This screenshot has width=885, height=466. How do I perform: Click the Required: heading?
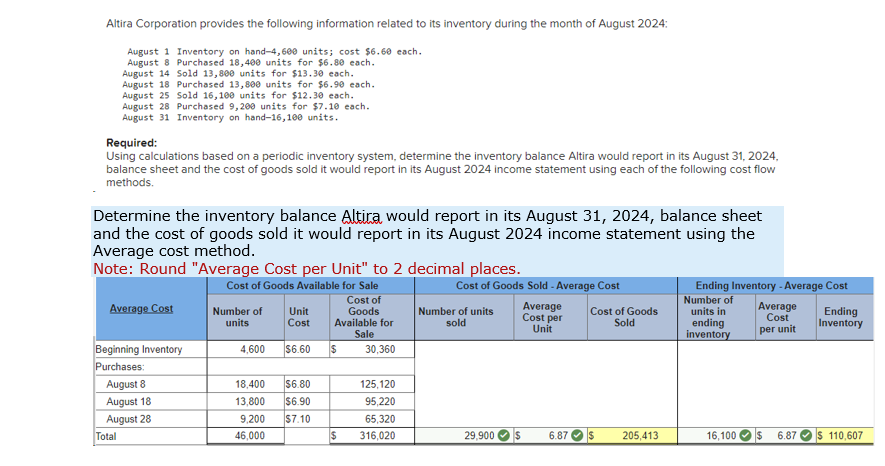[x=132, y=143]
